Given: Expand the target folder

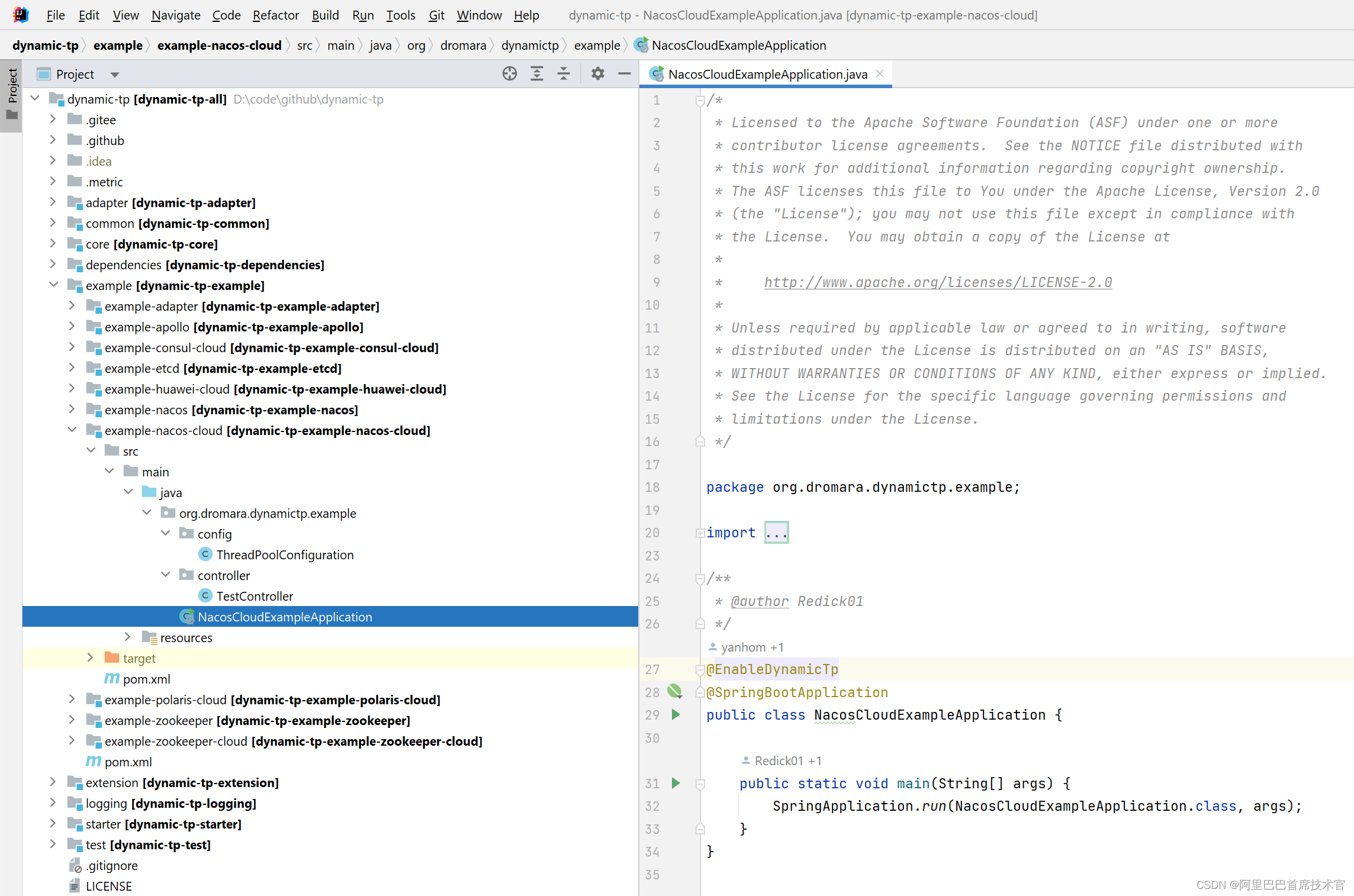Looking at the screenshot, I should pos(90,658).
